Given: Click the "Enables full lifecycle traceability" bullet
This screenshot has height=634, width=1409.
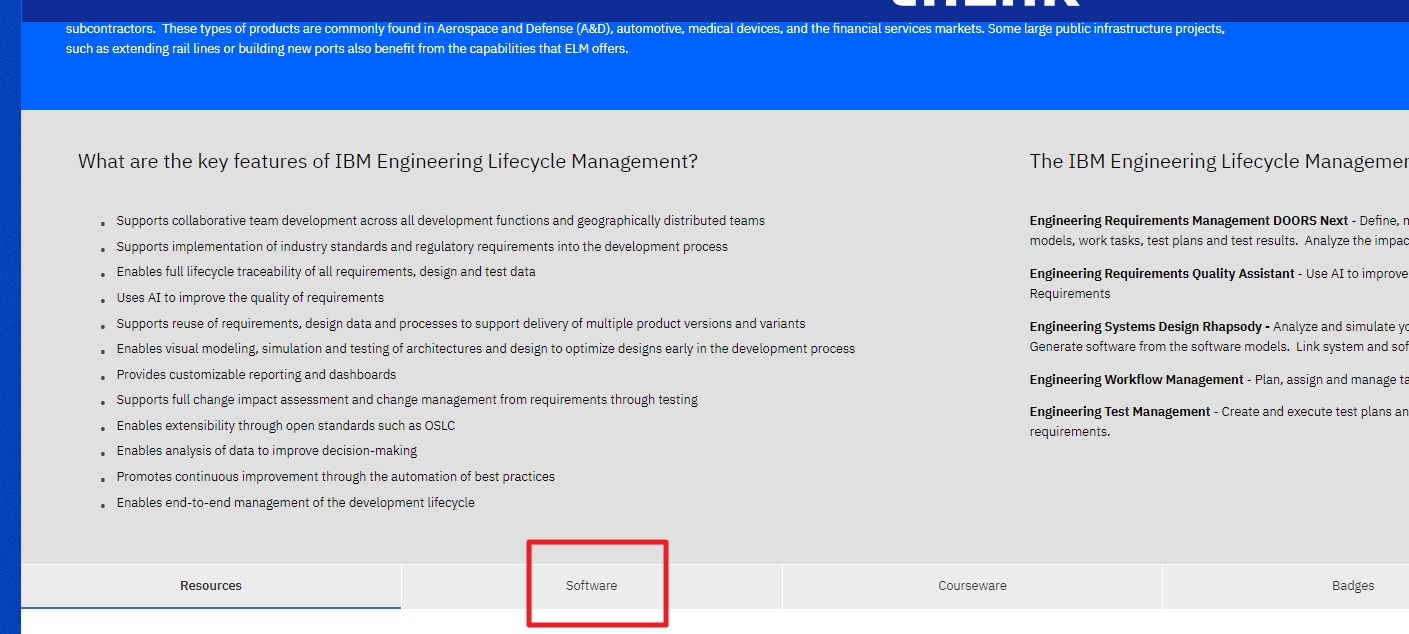Looking at the screenshot, I should (x=326, y=272).
